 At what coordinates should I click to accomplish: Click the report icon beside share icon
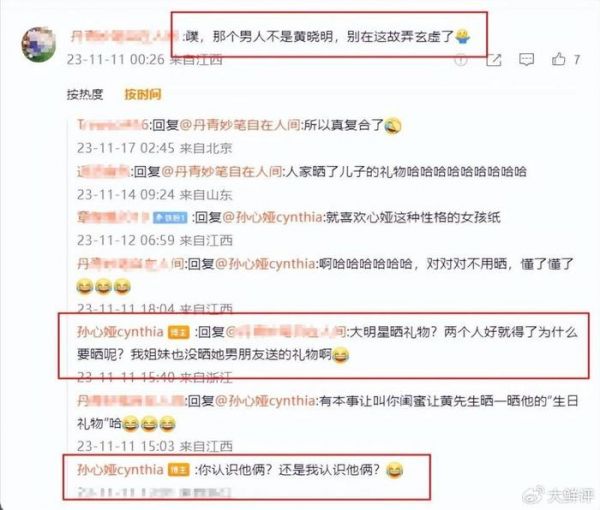point(461,60)
